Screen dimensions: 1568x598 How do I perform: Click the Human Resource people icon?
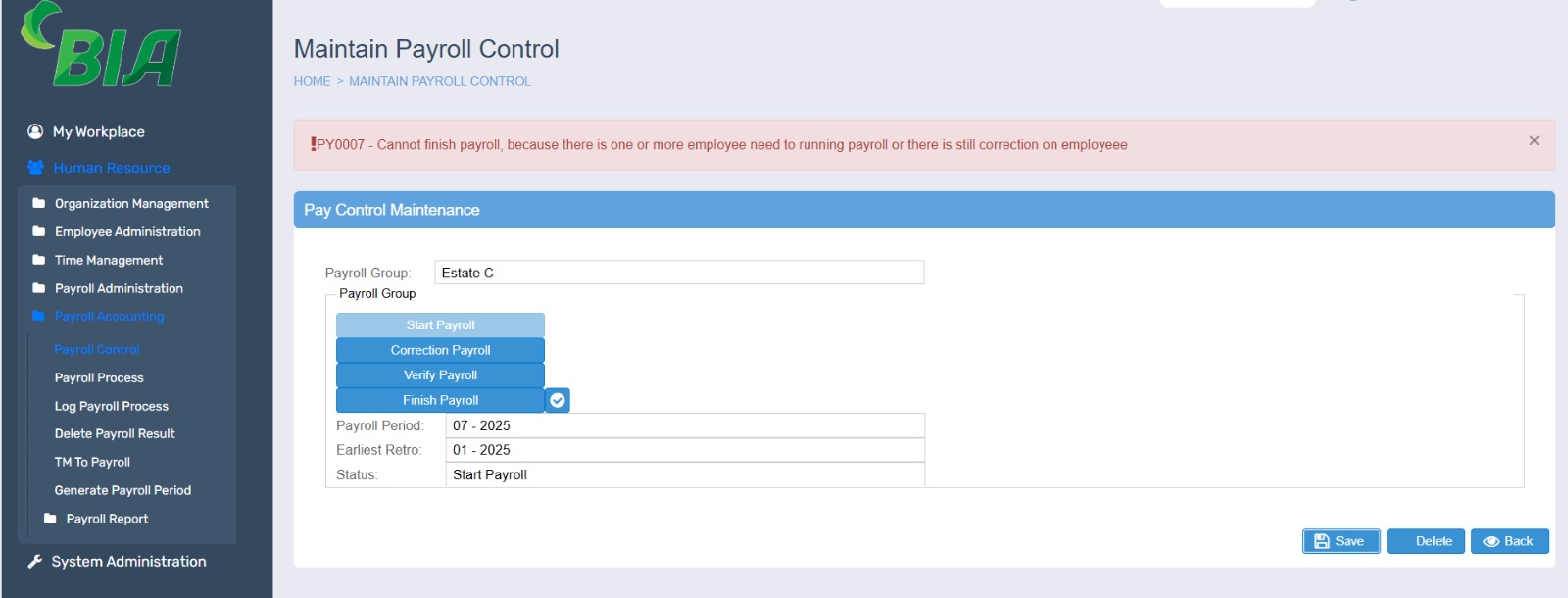click(x=35, y=168)
